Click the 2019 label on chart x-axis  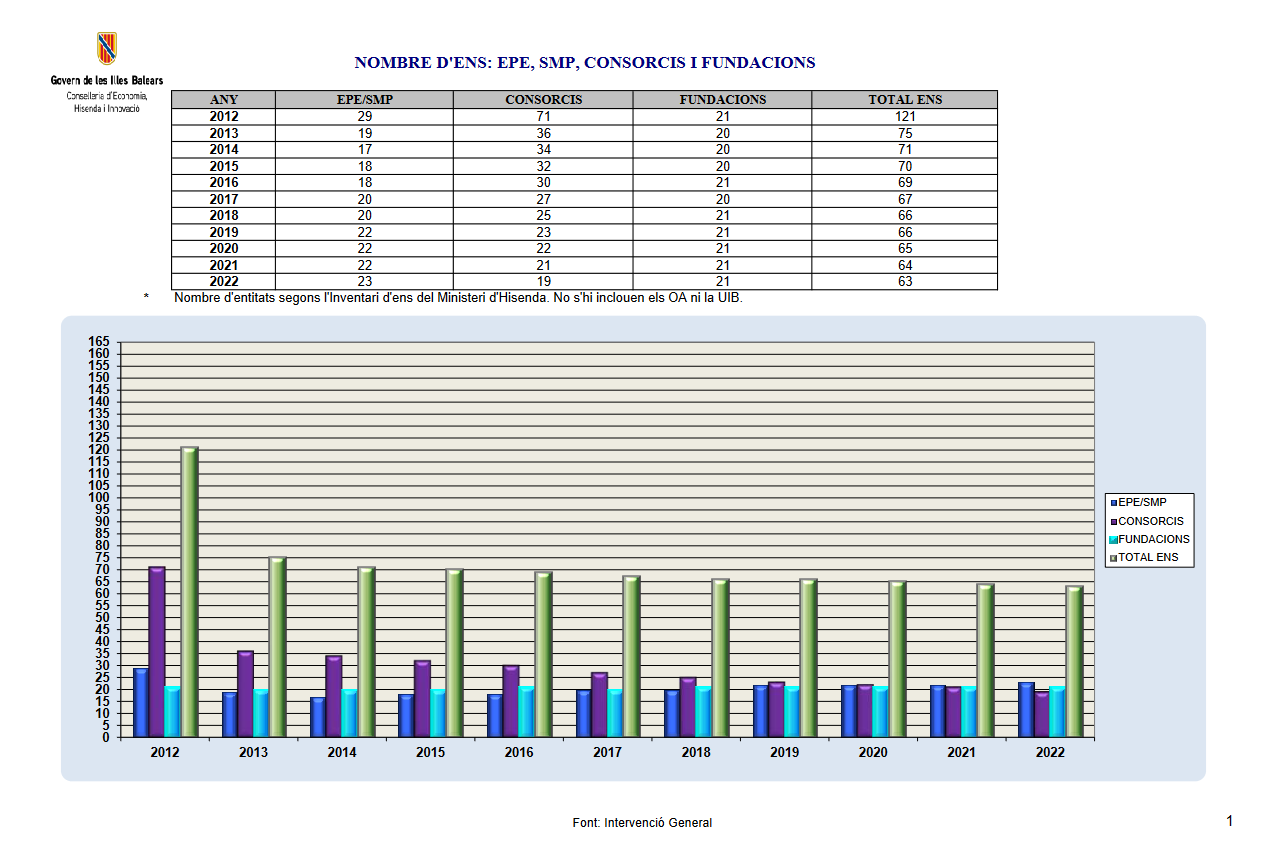coord(784,753)
